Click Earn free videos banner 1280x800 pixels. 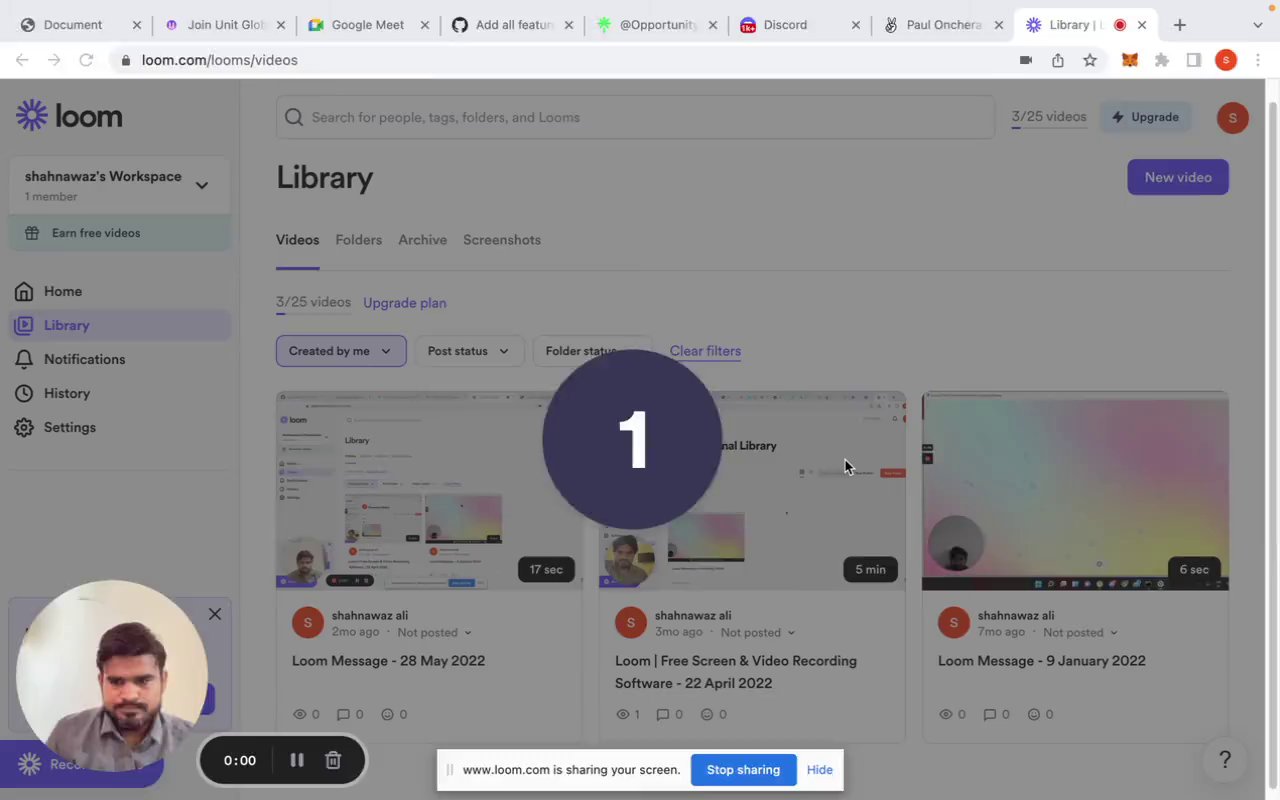coord(119,233)
